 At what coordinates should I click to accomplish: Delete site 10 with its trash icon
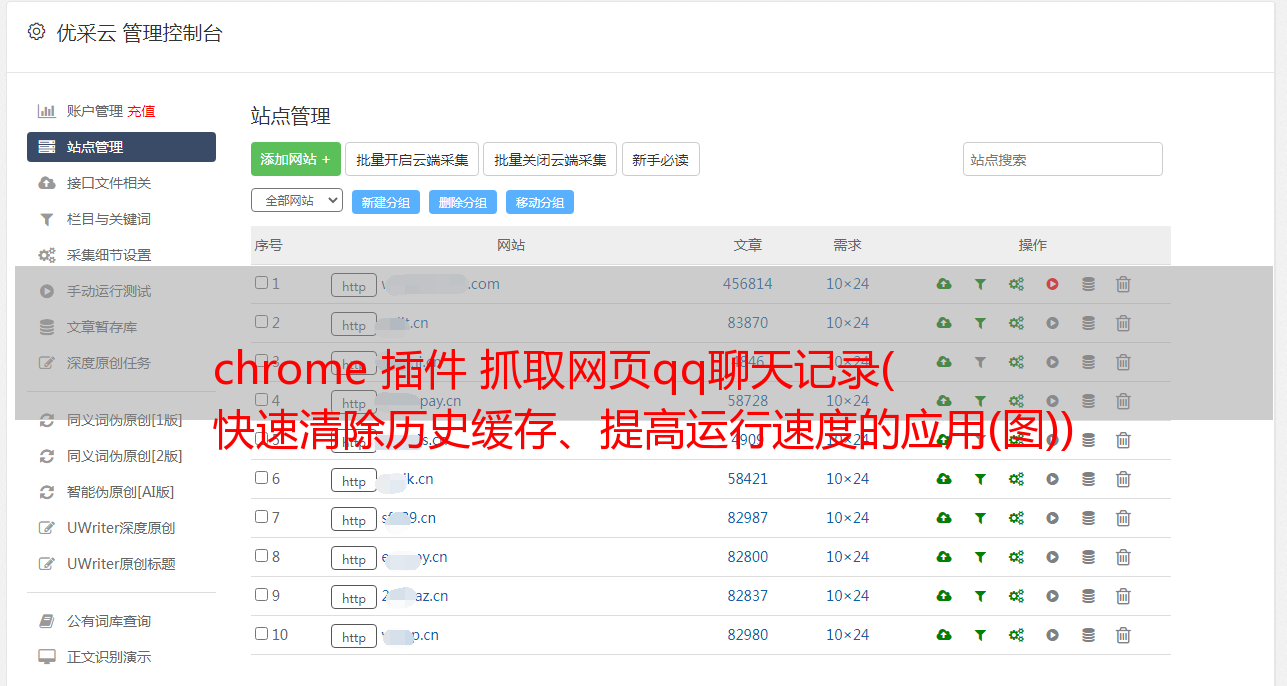tap(1123, 635)
